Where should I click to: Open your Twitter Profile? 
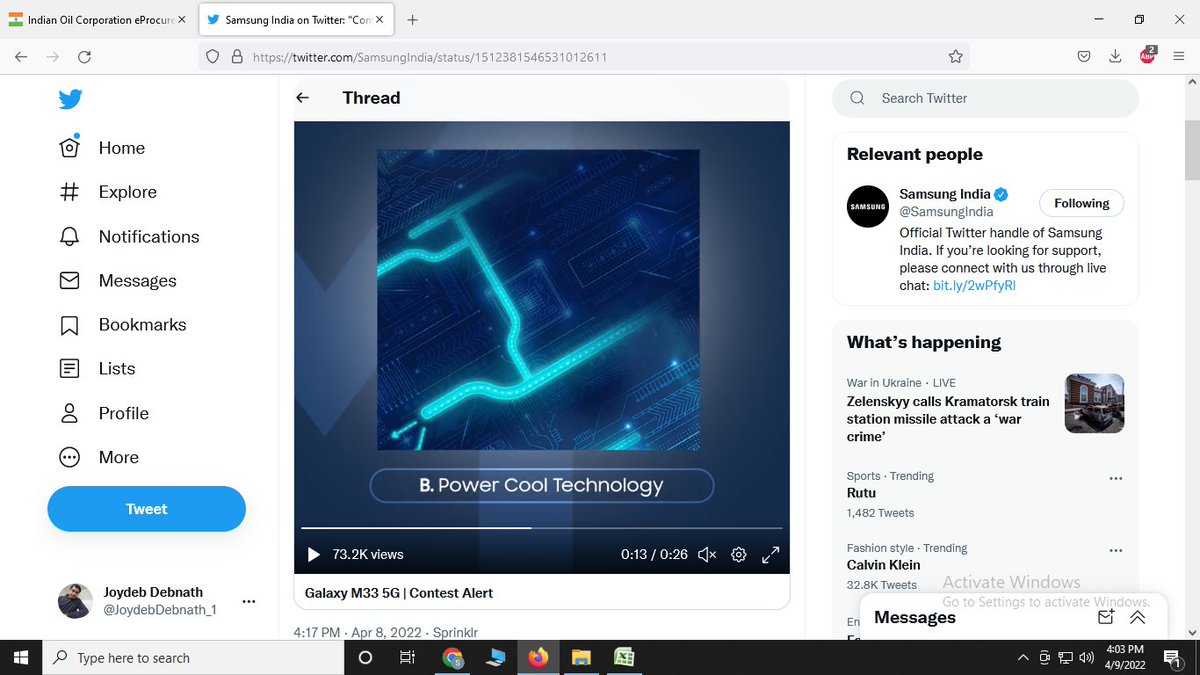pyautogui.click(x=69, y=412)
